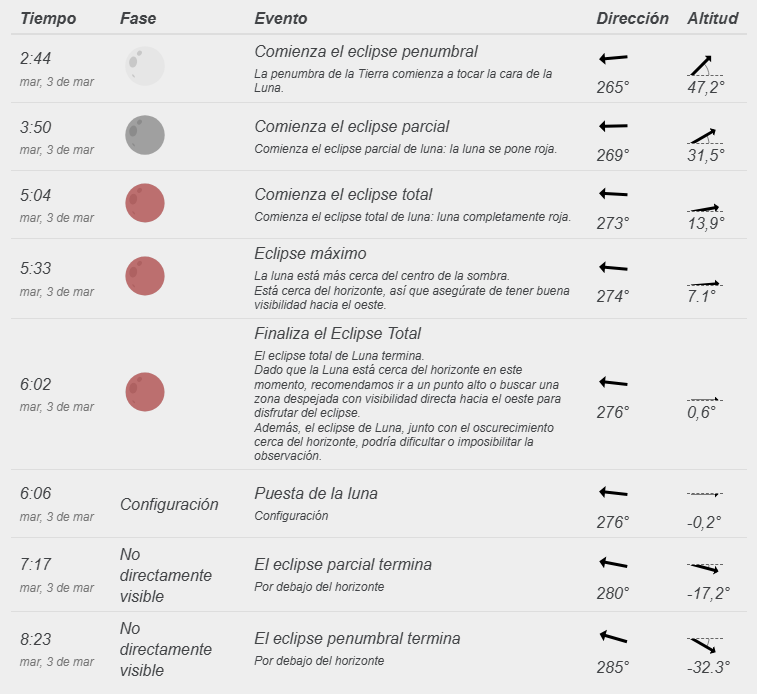Click the Eclipse máximo red moon icon

pos(144,275)
